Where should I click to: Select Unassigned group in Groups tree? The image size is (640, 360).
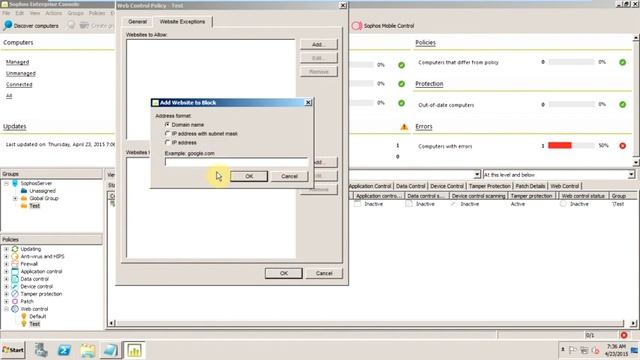click(42, 191)
